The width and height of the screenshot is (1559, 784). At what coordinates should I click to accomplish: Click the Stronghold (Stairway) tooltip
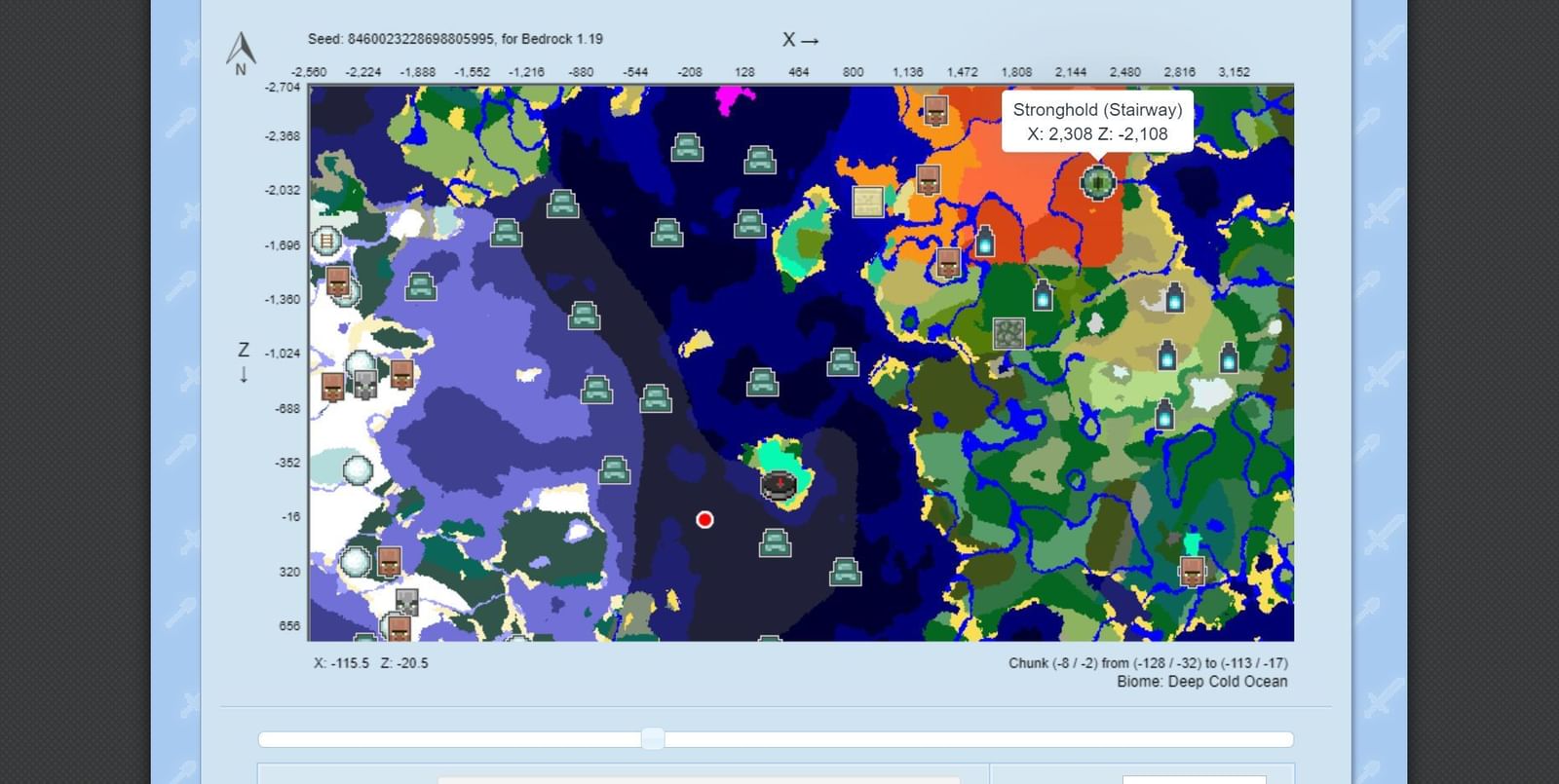coord(1097,122)
